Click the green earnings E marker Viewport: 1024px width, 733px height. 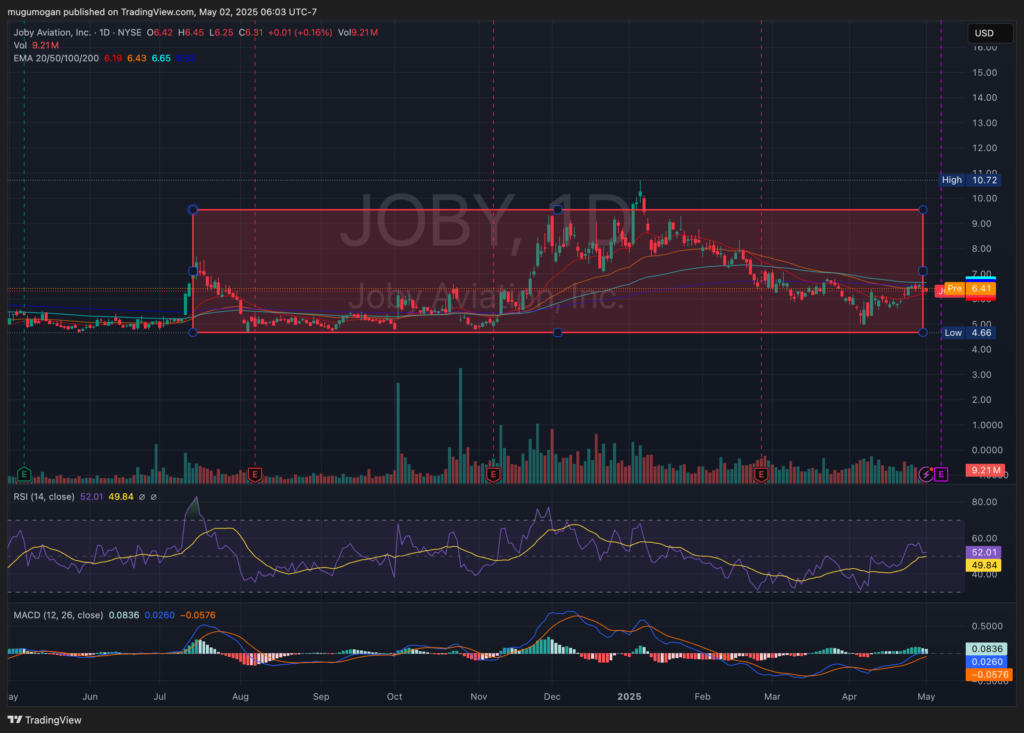click(x=24, y=474)
